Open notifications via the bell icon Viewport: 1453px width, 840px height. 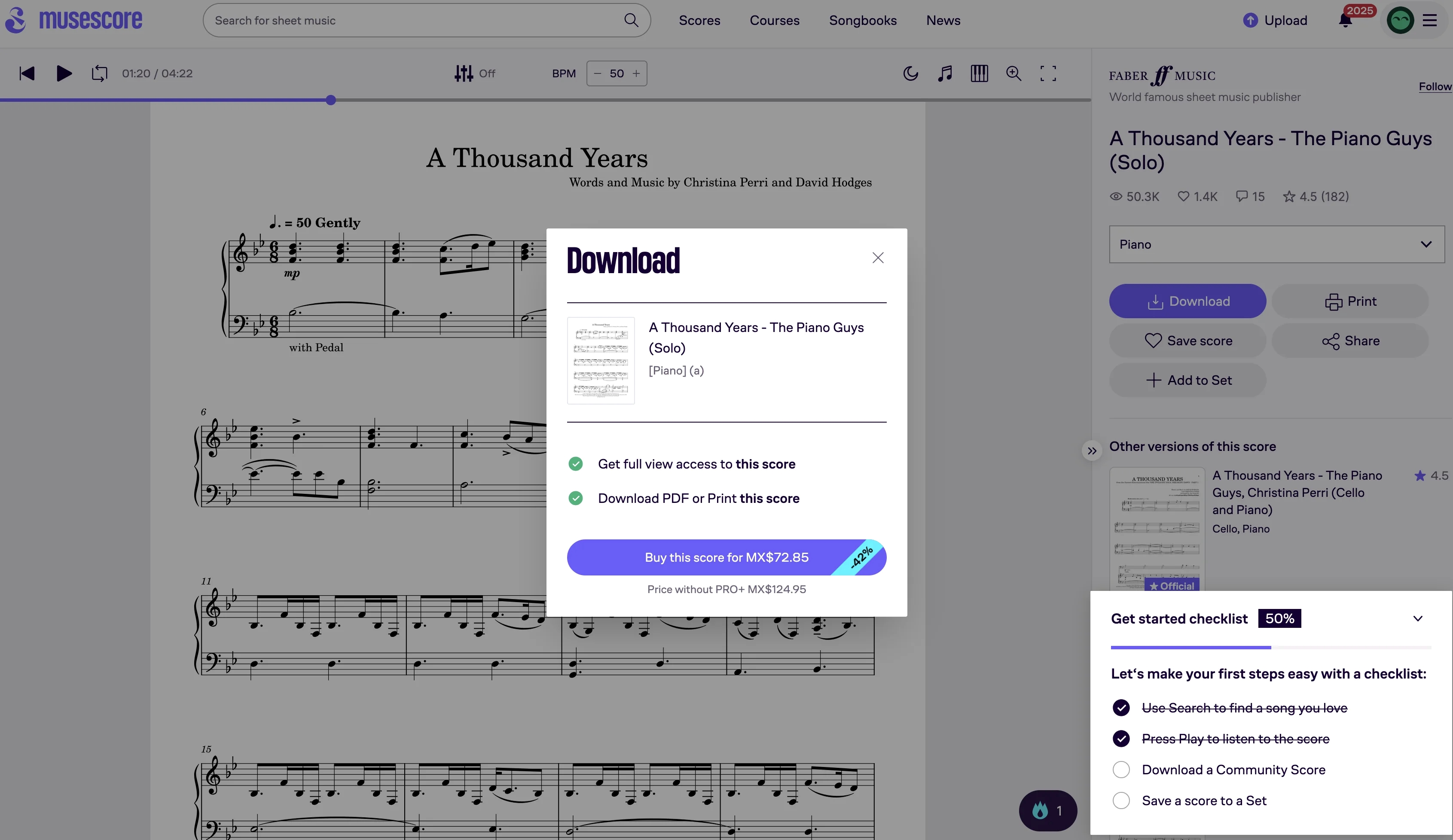(1345, 21)
